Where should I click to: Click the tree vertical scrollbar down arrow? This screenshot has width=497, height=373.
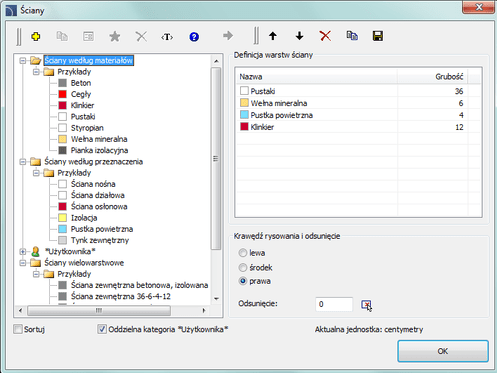[216, 299]
